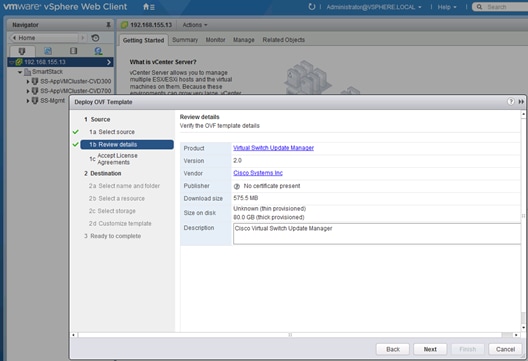Expand the SS-AppVMCluster-CVD300 cluster
Screen dimensions: 528x361
click(28, 81)
